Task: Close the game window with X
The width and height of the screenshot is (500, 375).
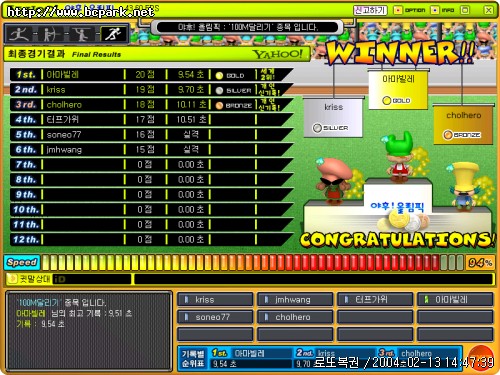Action: (x=488, y=10)
